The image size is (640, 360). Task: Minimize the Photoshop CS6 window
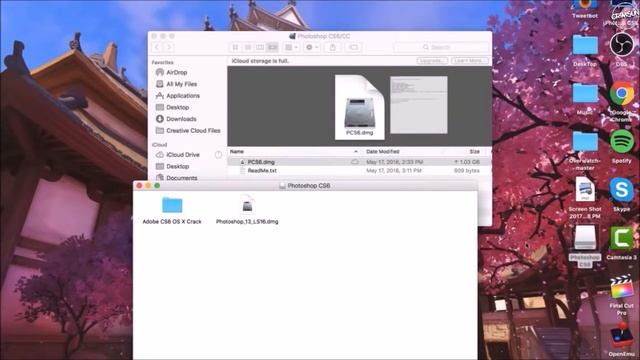(148, 186)
